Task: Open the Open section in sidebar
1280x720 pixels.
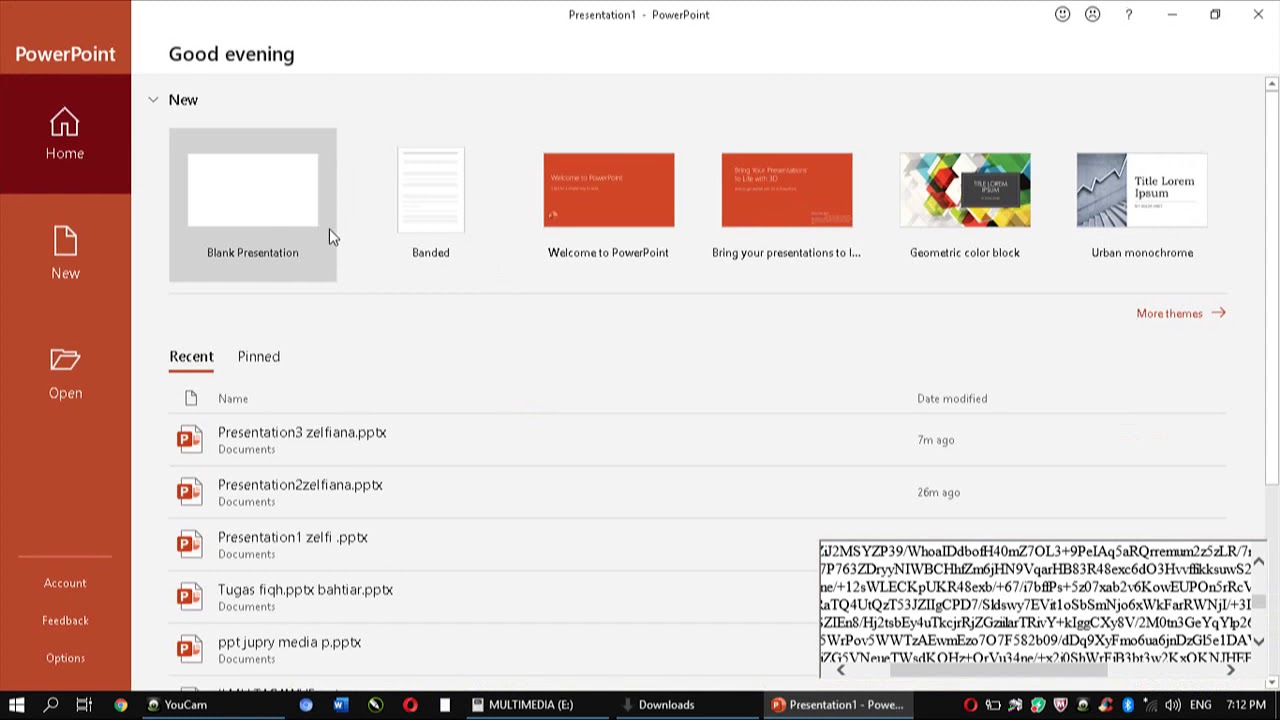Action: pos(65,374)
